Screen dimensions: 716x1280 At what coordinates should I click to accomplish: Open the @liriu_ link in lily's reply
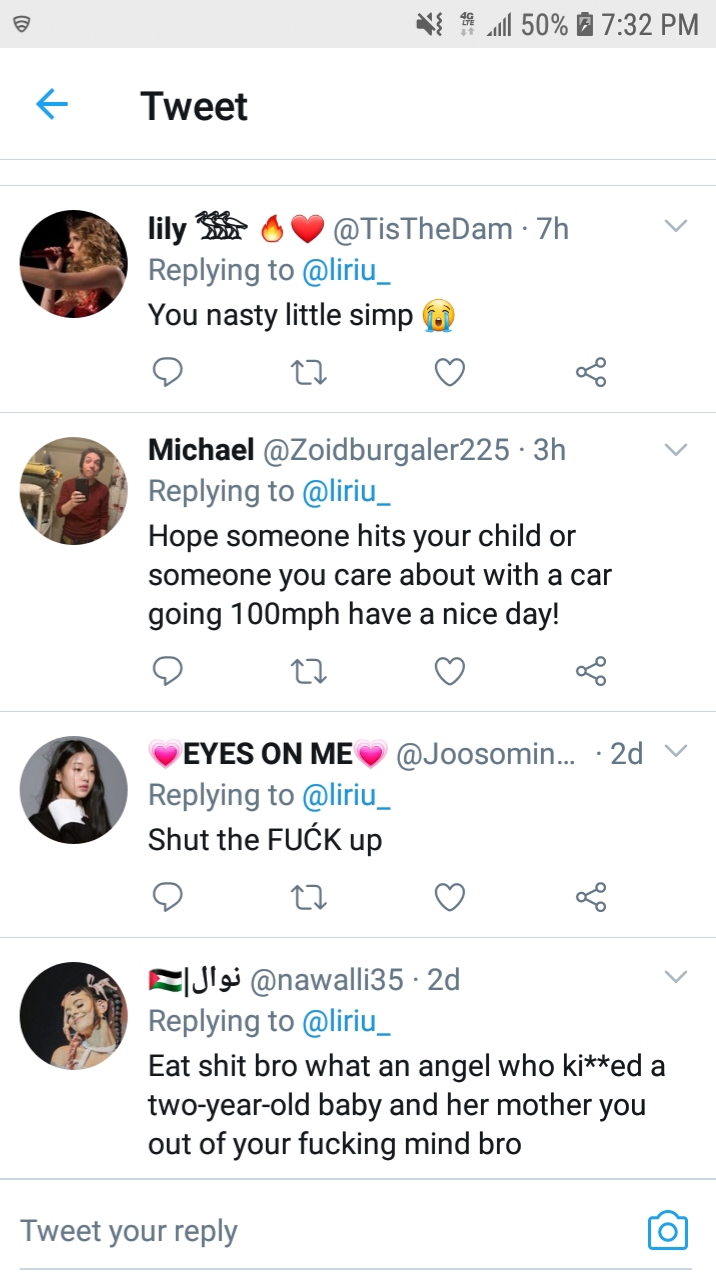[x=345, y=270]
